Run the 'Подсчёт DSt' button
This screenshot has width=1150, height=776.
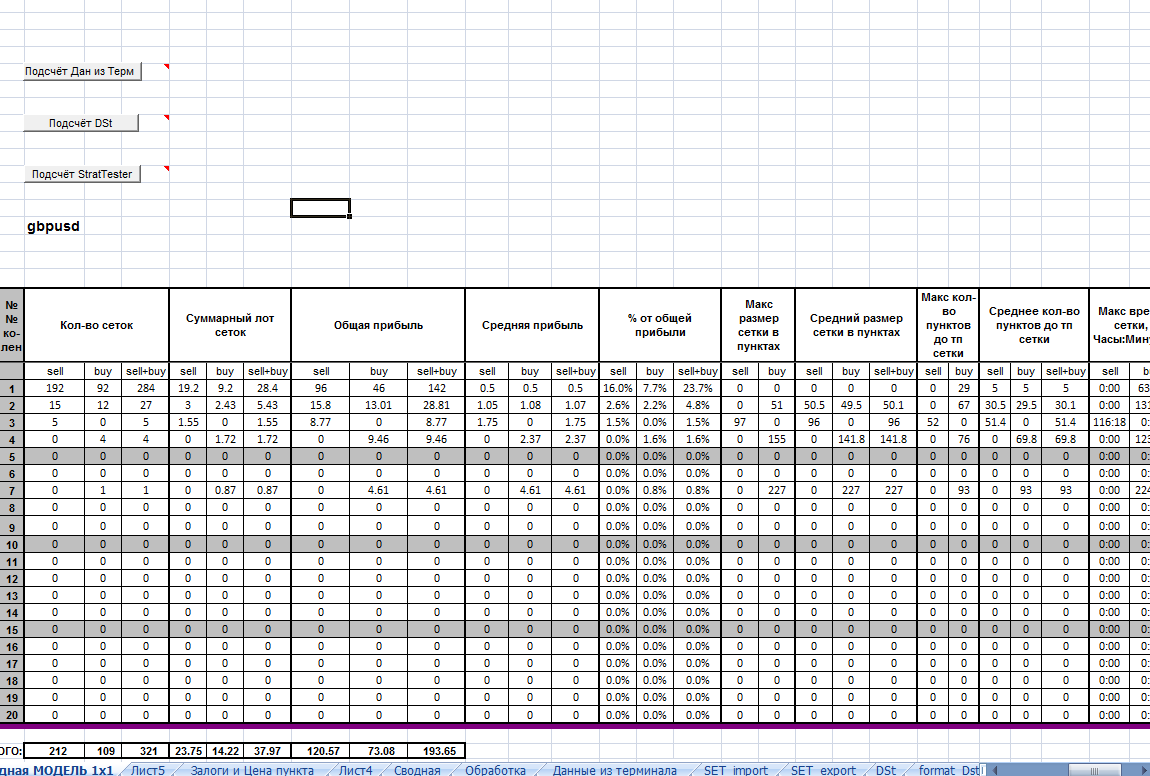coord(81,122)
